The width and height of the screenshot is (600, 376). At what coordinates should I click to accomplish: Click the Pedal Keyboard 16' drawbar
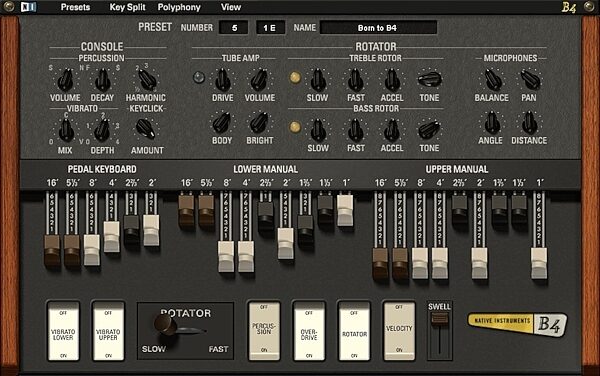[x=52, y=251]
